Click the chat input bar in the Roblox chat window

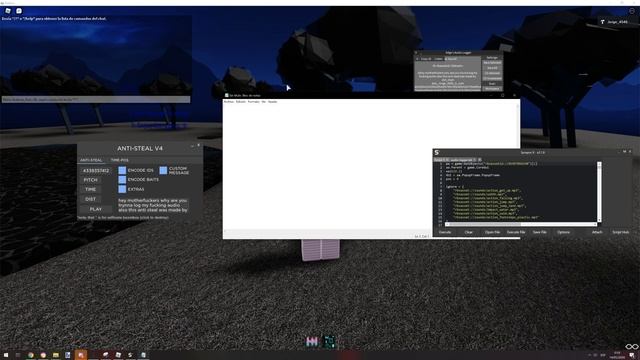coord(96,99)
